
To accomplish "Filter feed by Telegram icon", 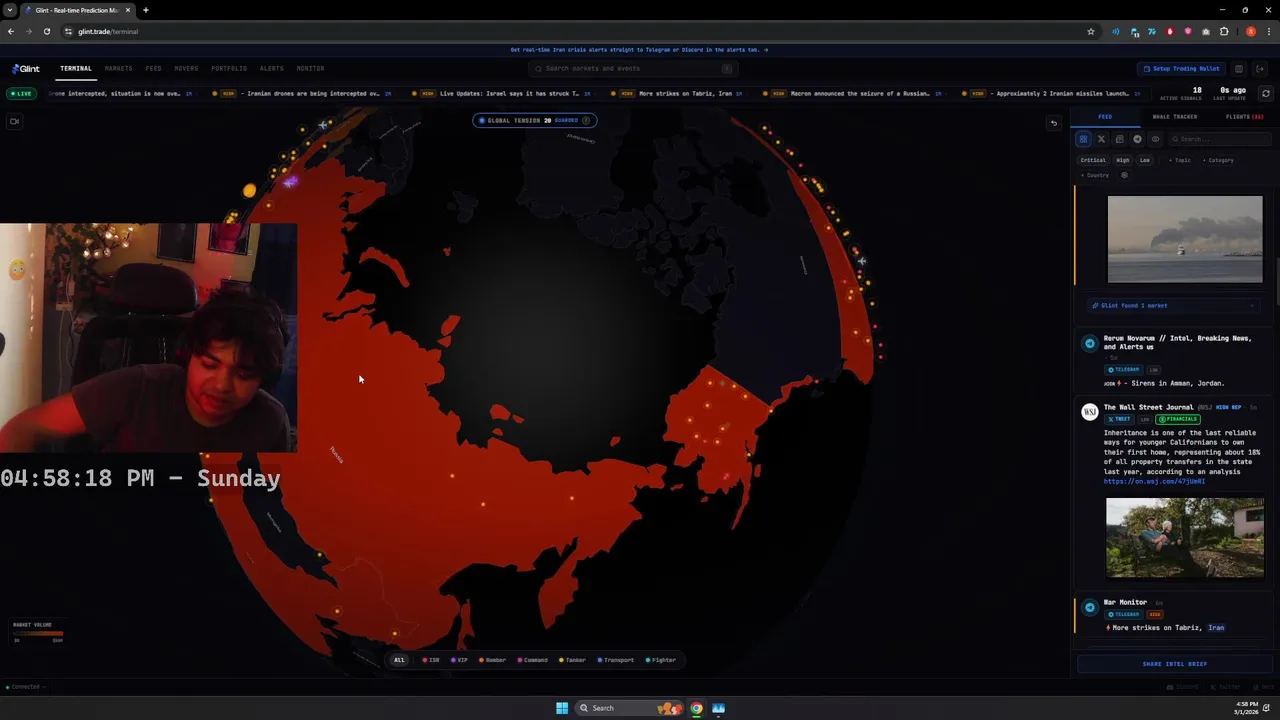I will coord(1137,139).
